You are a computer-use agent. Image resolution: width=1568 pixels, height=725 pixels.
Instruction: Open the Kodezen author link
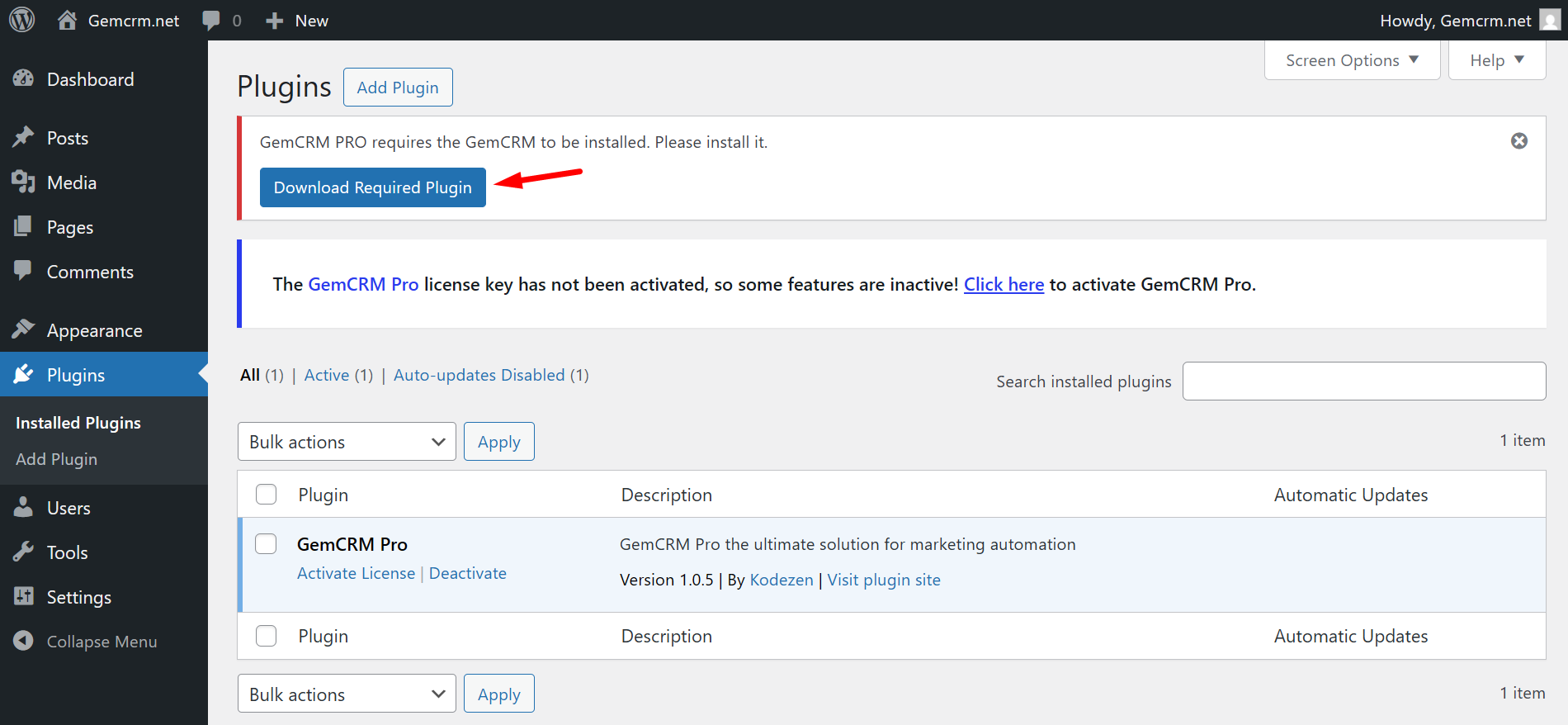coord(782,580)
